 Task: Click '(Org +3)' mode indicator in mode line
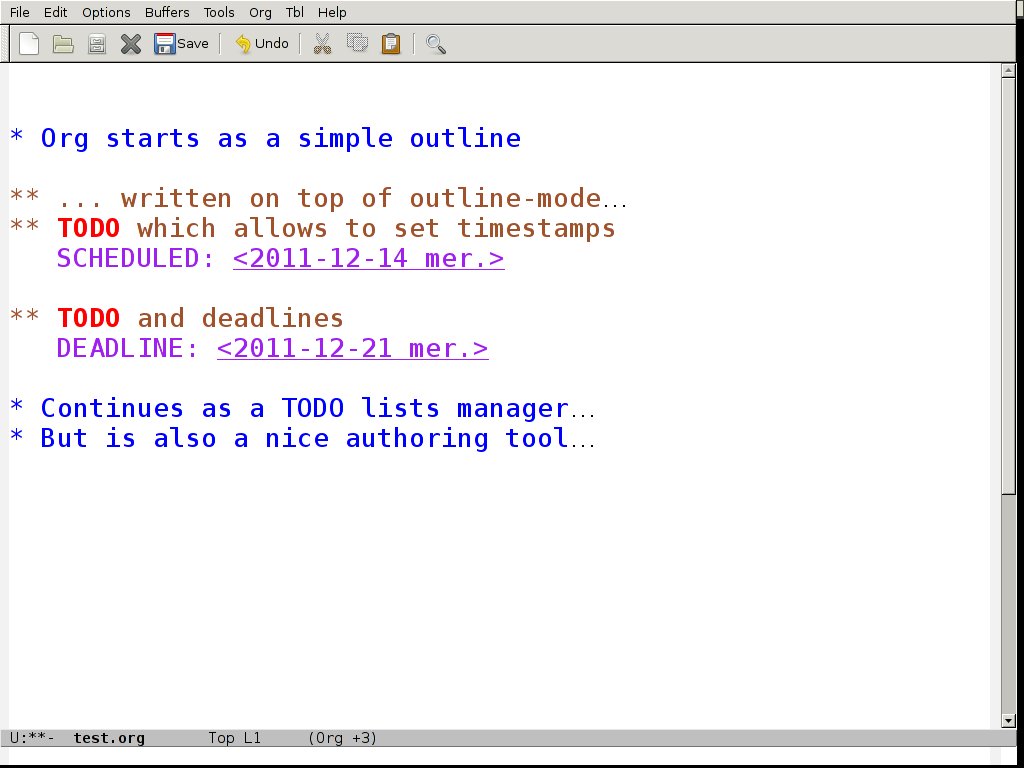[x=342, y=738]
